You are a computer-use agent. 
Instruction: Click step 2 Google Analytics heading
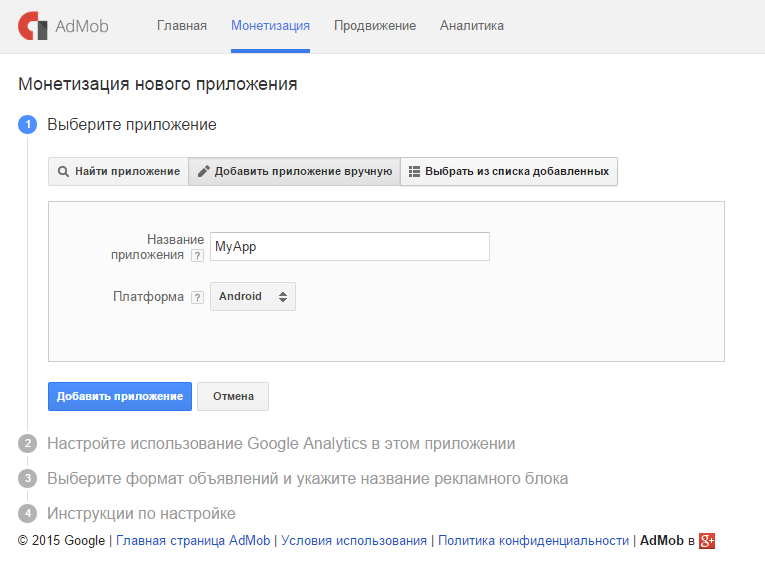point(281,444)
